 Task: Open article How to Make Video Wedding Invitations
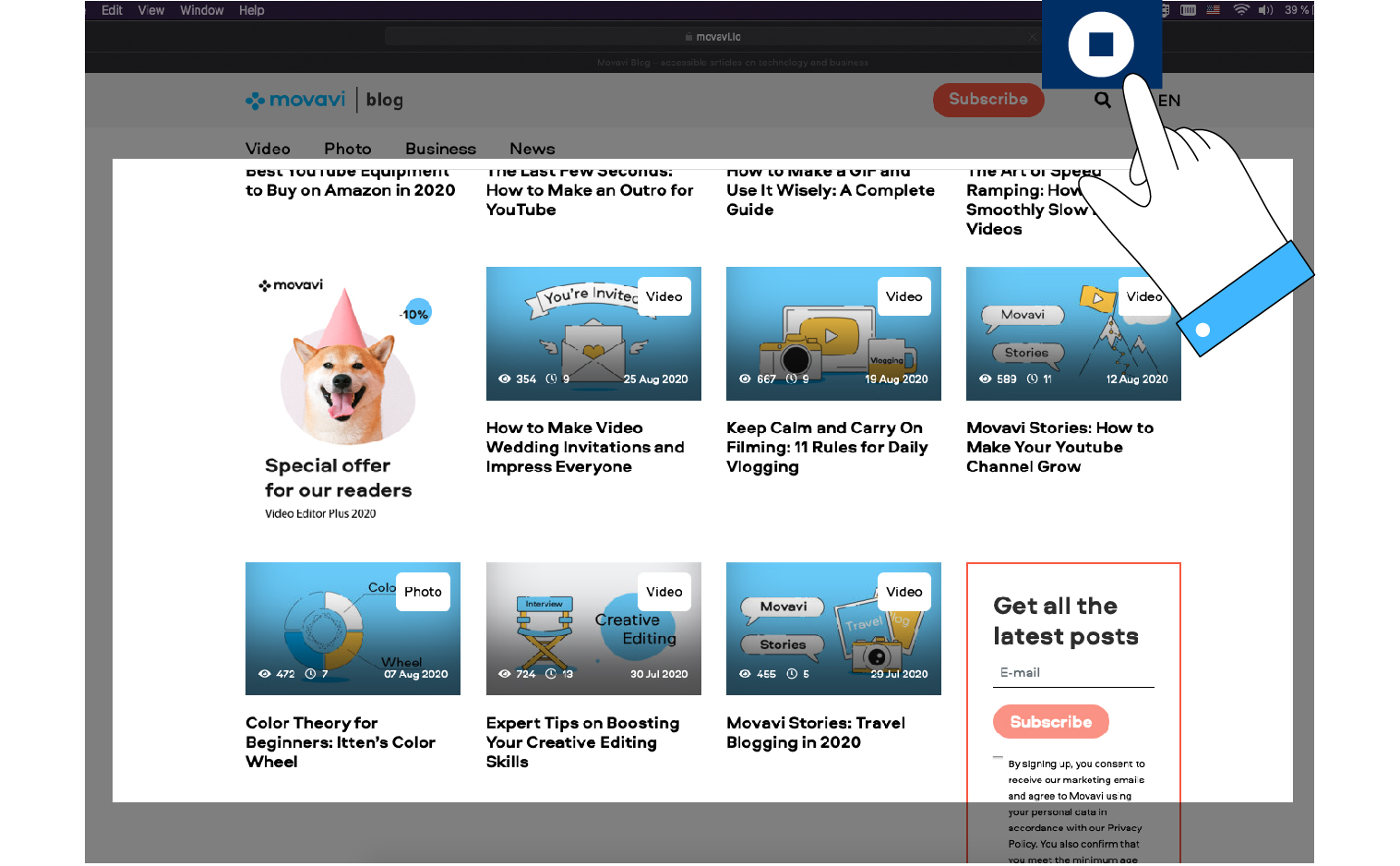tap(585, 448)
